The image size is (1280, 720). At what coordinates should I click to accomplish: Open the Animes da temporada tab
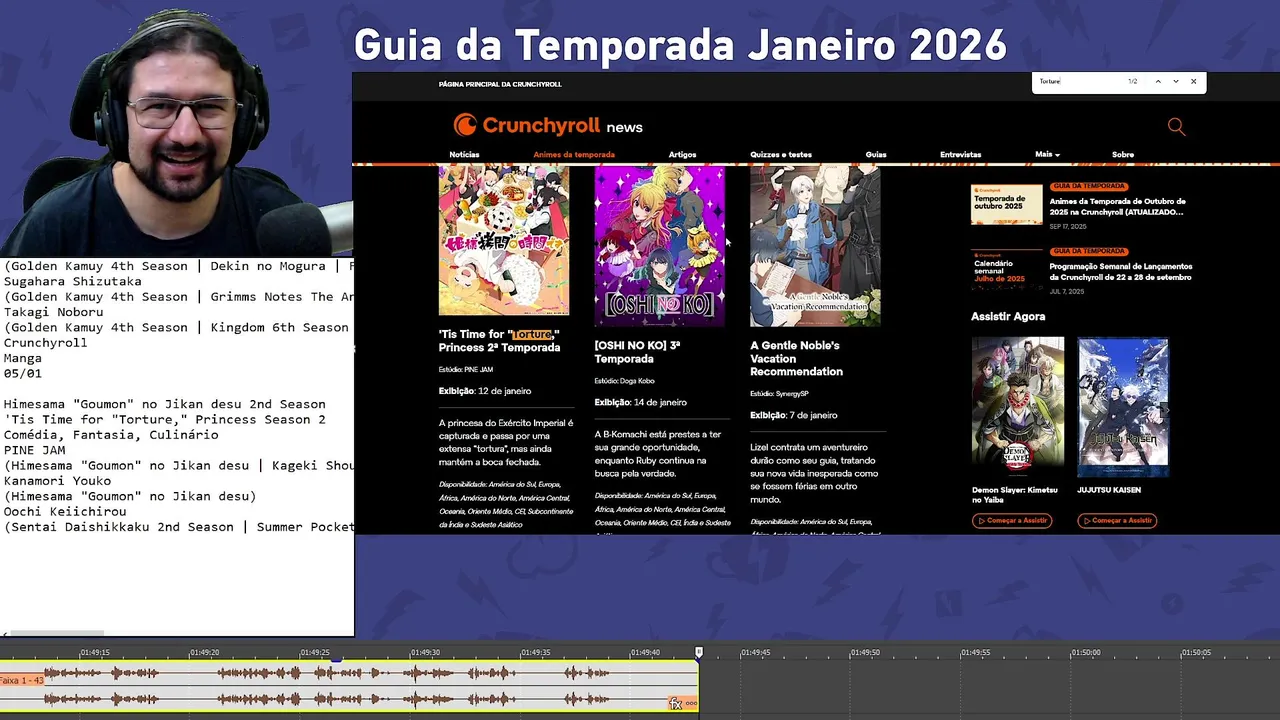coord(574,155)
